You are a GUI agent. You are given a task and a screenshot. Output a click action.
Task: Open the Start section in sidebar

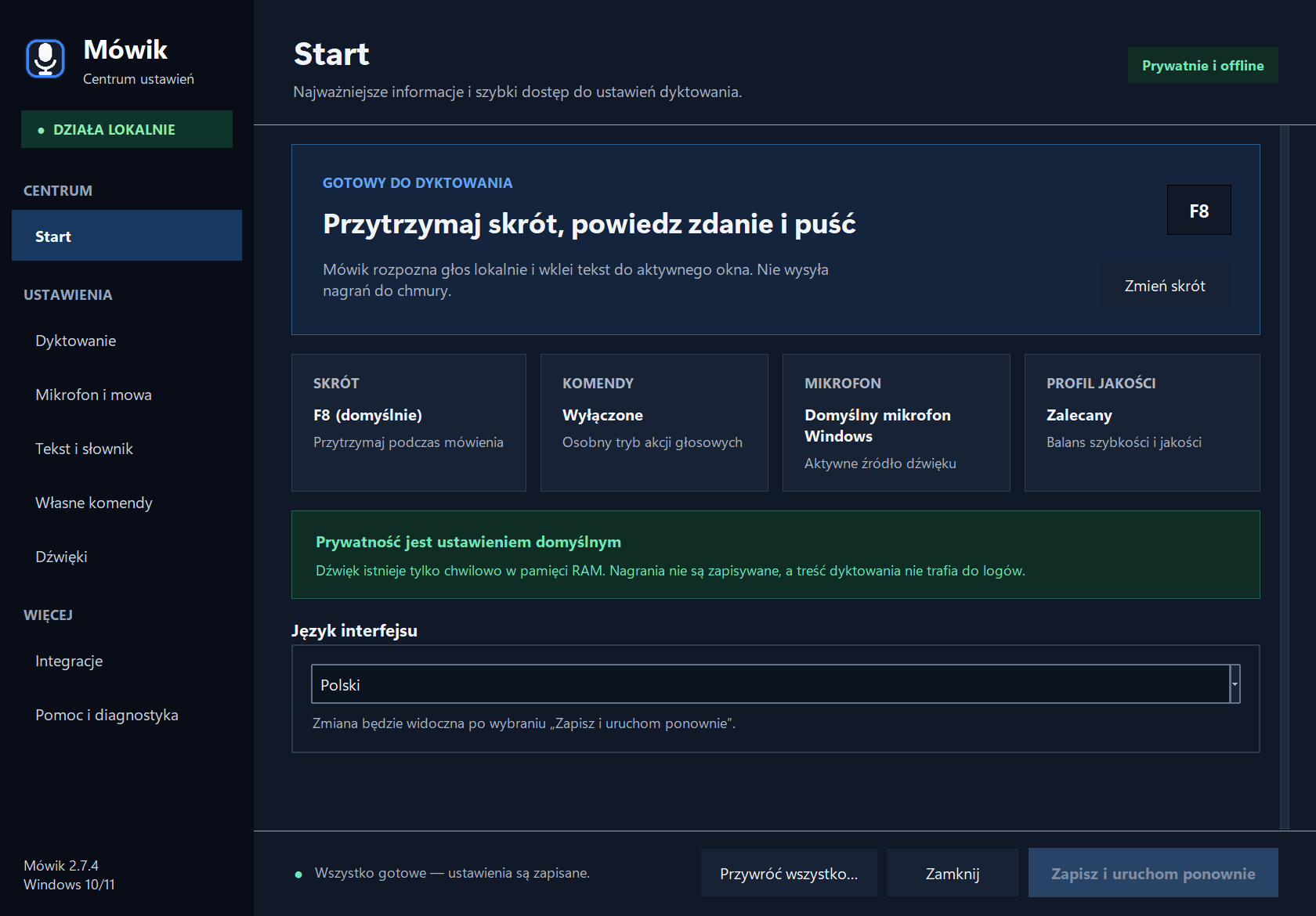127,236
